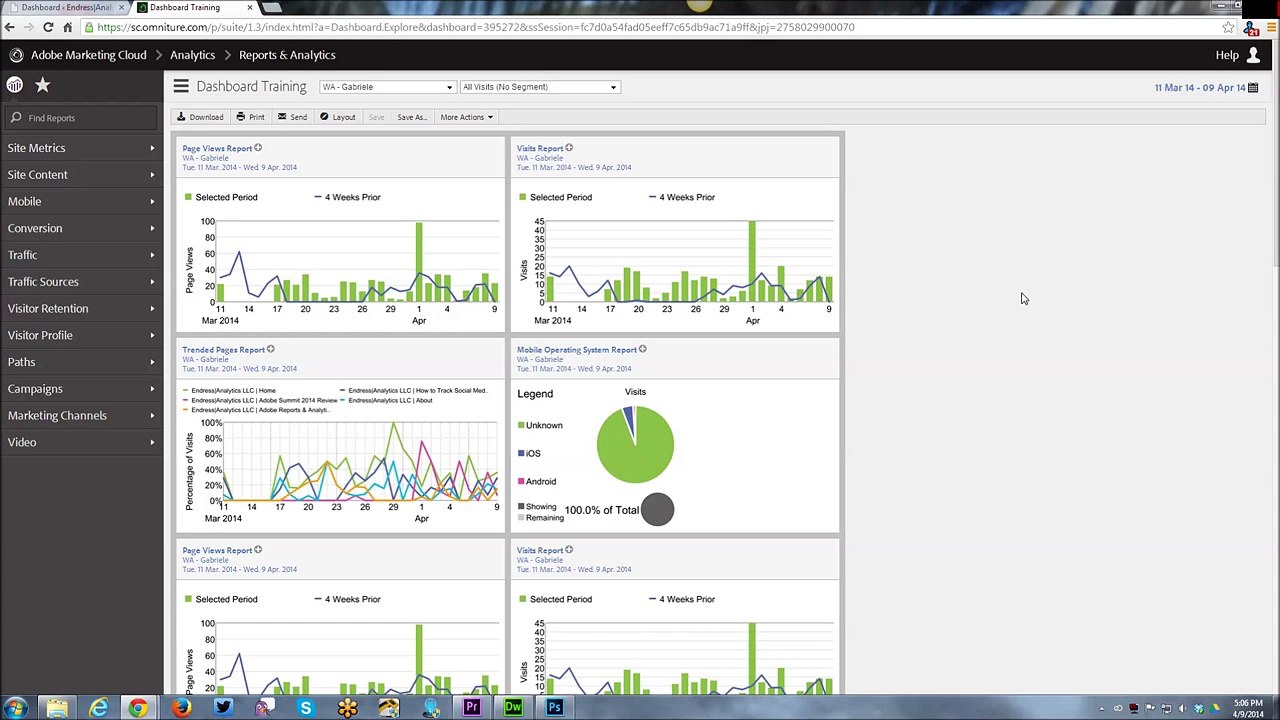This screenshot has width=1280, height=720.
Task: Open the Windows Start button
Action: pos(15,708)
